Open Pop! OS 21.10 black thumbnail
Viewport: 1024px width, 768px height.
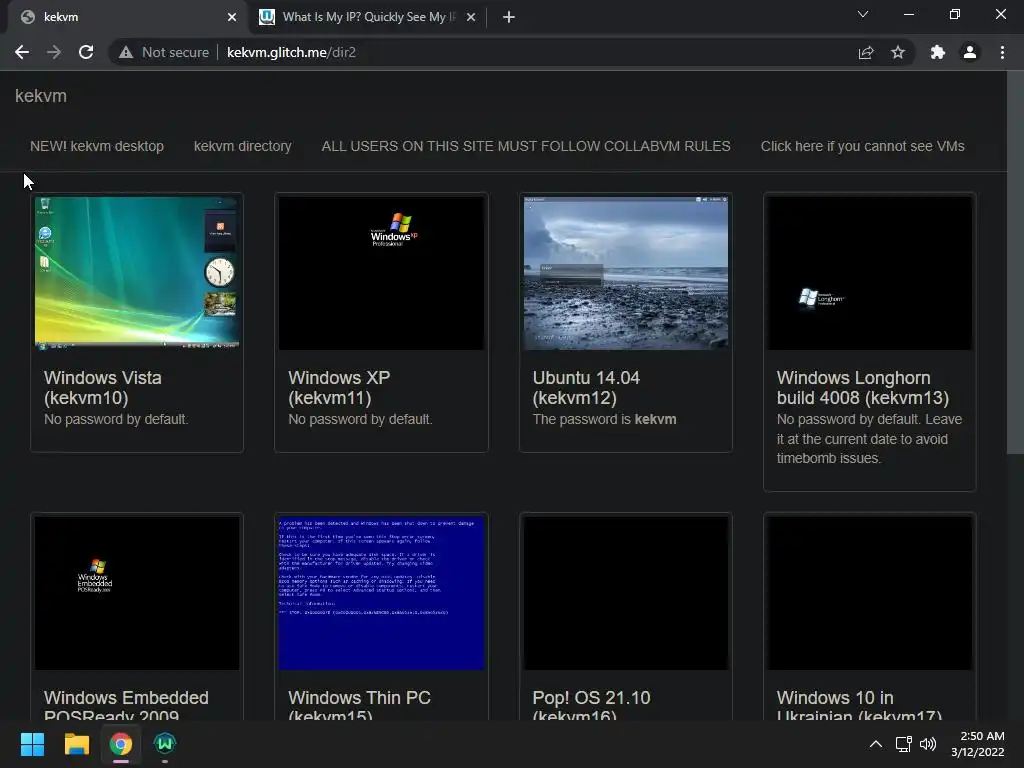coord(626,593)
